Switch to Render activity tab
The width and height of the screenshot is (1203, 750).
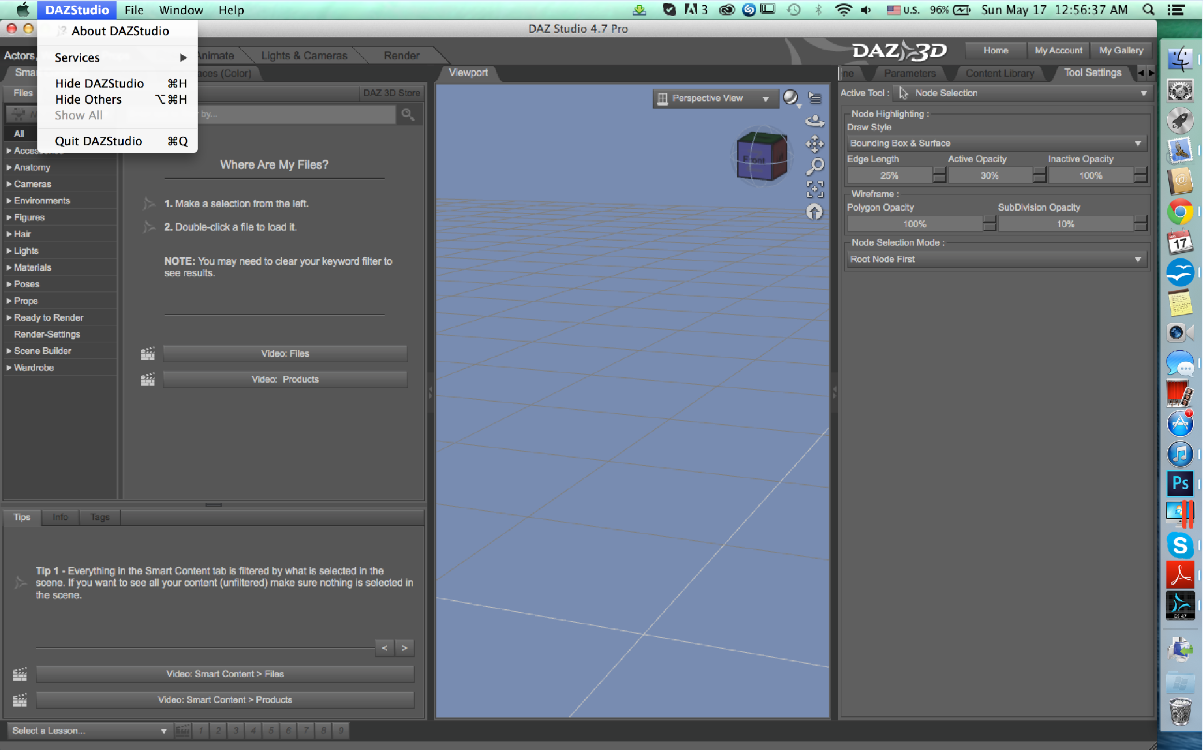click(402, 56)
